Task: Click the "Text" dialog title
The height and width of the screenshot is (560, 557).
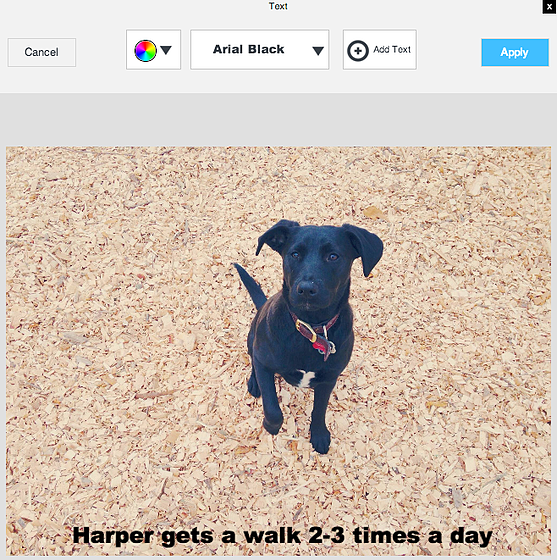Action: coord(278,6)
